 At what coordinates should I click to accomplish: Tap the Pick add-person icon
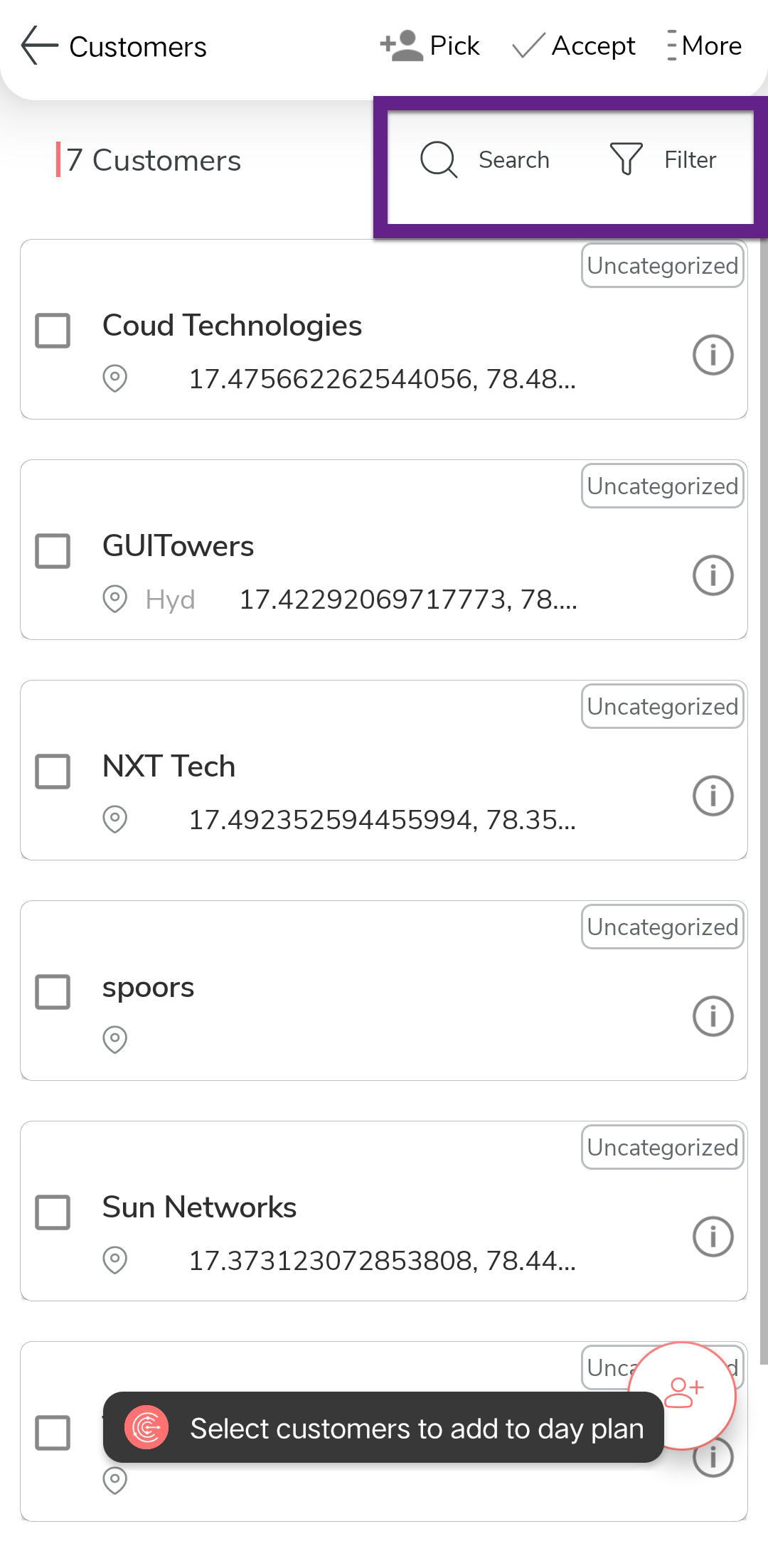click(x=402, y=46)
